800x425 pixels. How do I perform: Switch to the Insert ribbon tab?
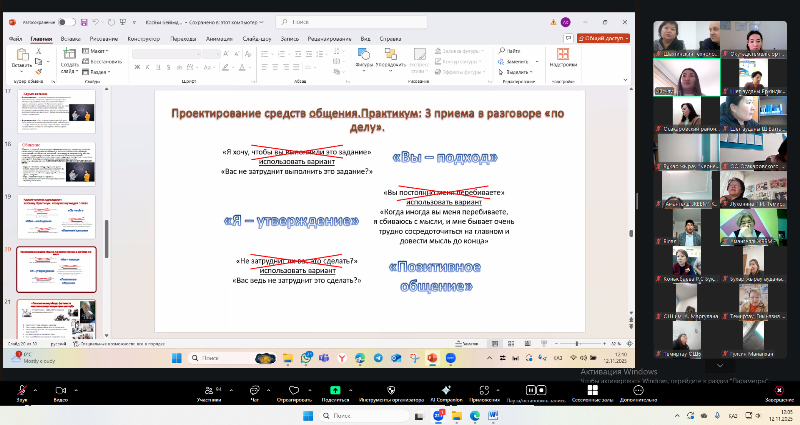click(70, 38)
